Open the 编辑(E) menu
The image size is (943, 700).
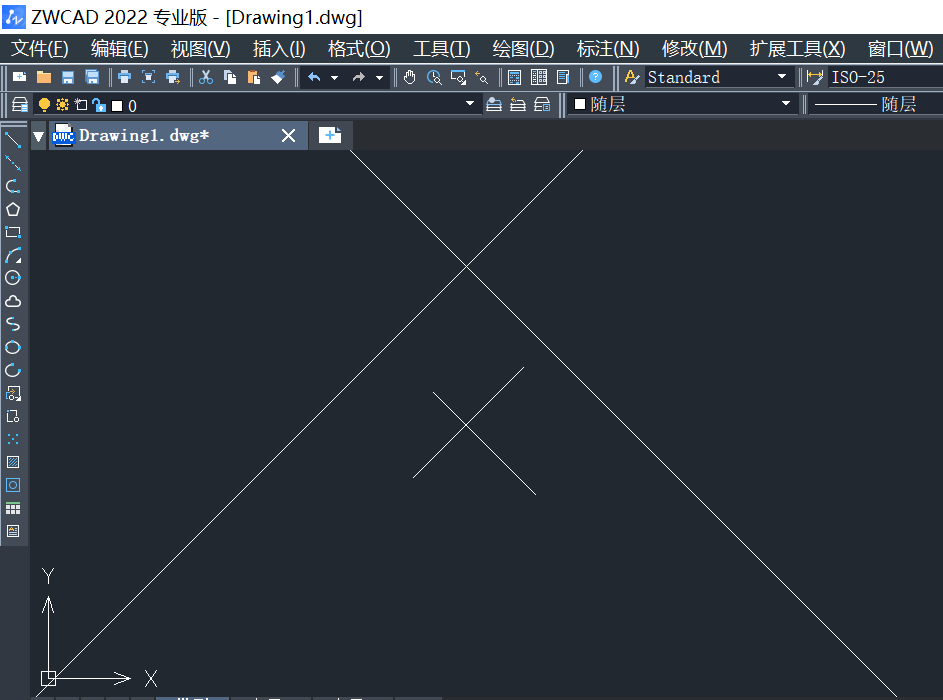coord(119,49)
